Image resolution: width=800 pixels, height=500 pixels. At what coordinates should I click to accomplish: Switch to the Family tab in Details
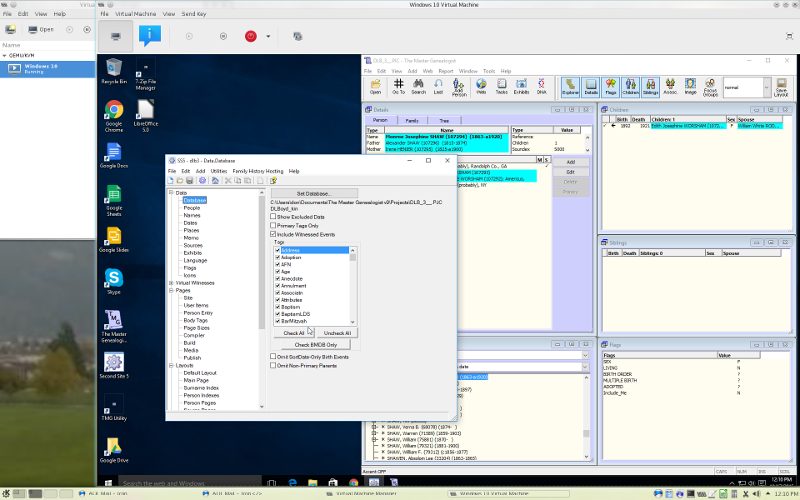coord(412,120)
